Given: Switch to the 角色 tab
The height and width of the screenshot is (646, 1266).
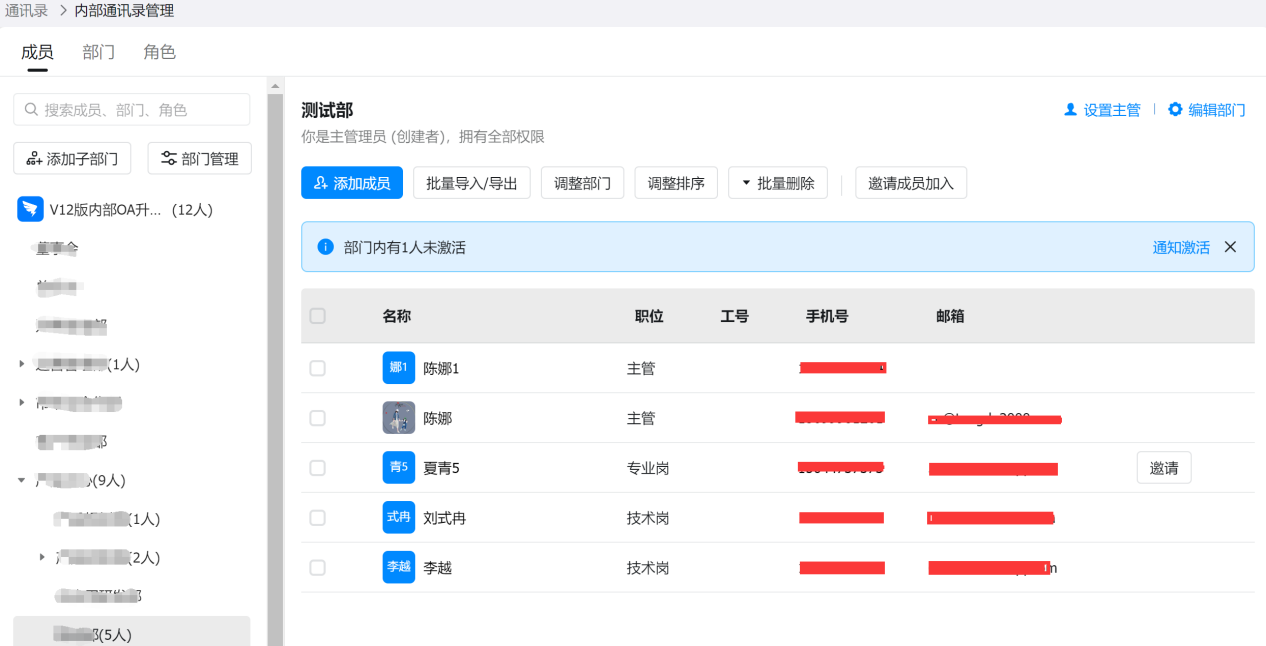Looking at the screenshot, I should coord(159,52).
